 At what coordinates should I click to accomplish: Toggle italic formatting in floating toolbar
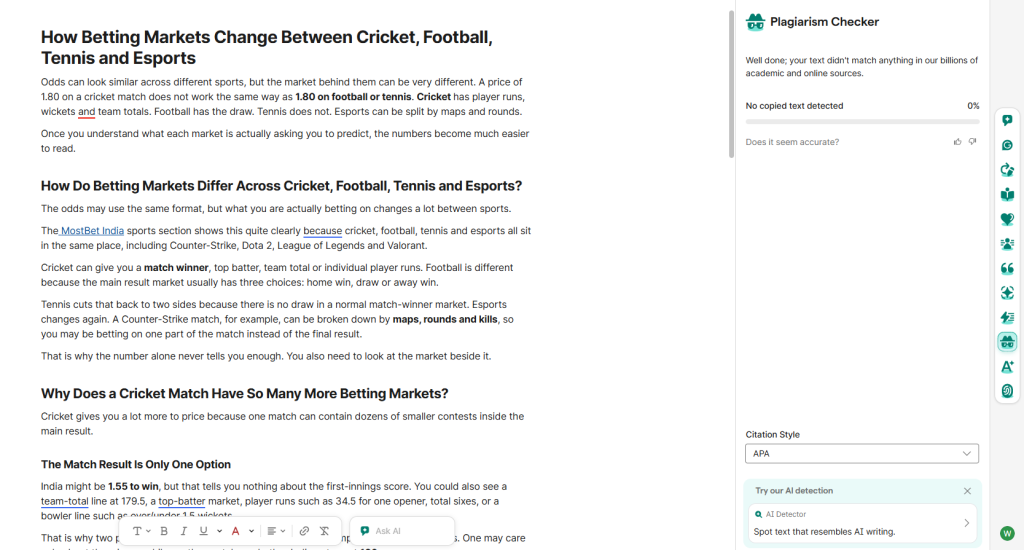(184, 531)
